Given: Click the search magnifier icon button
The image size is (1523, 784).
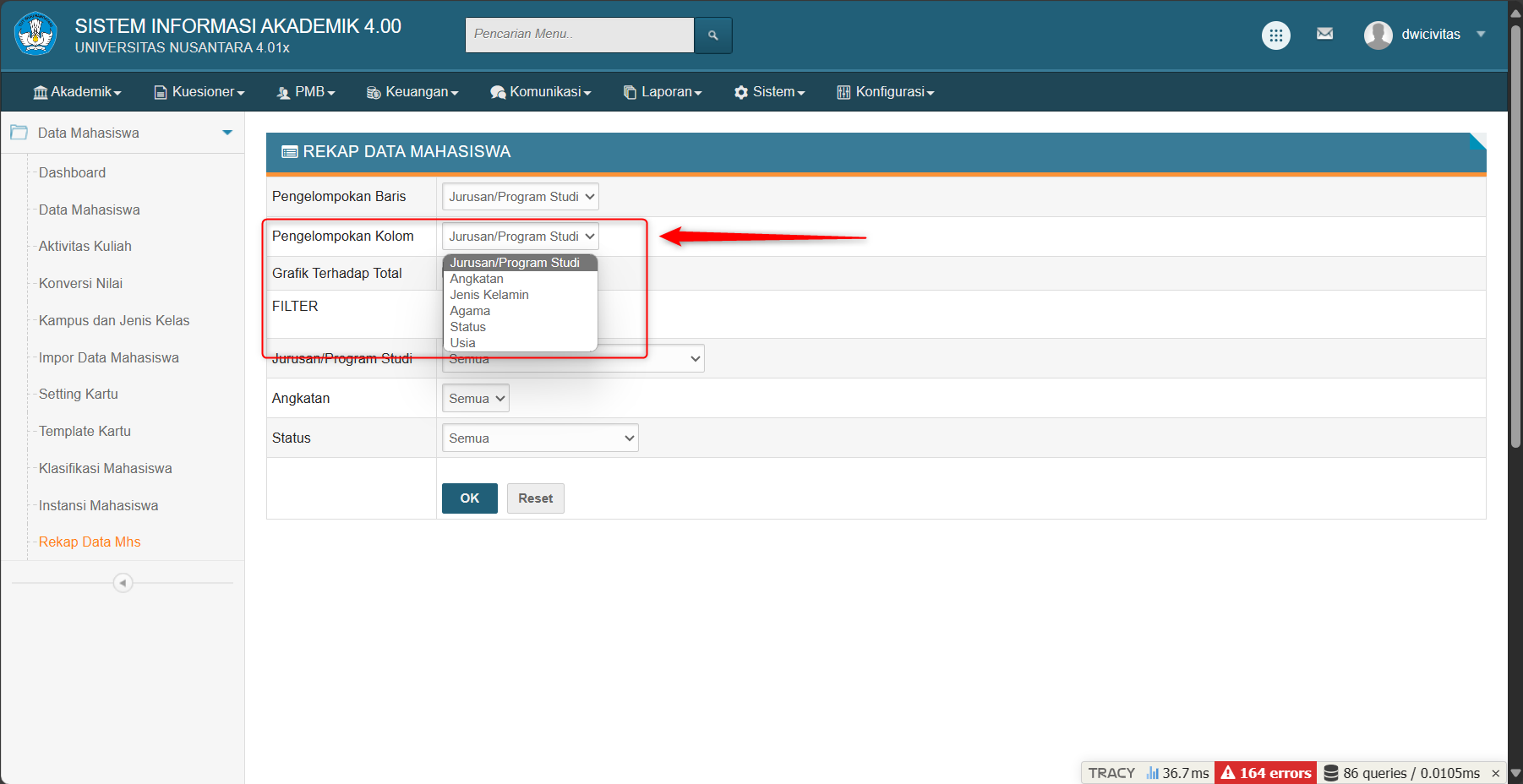Looking at the screenshot, I should tap(712, 35).
